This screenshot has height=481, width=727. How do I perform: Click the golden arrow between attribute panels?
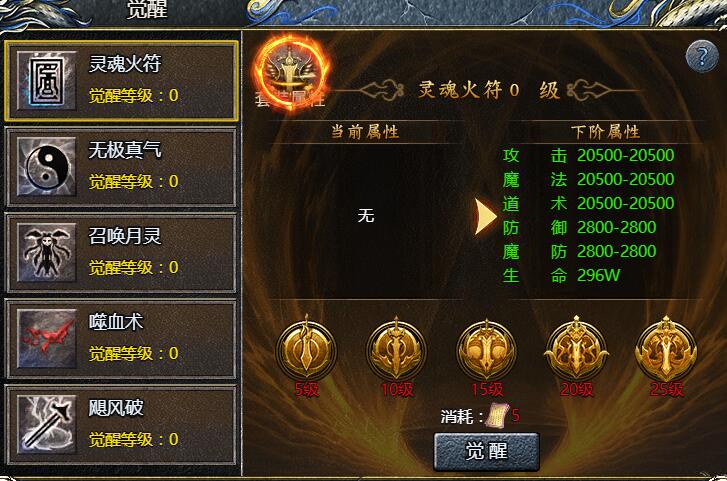pos(485,216)
